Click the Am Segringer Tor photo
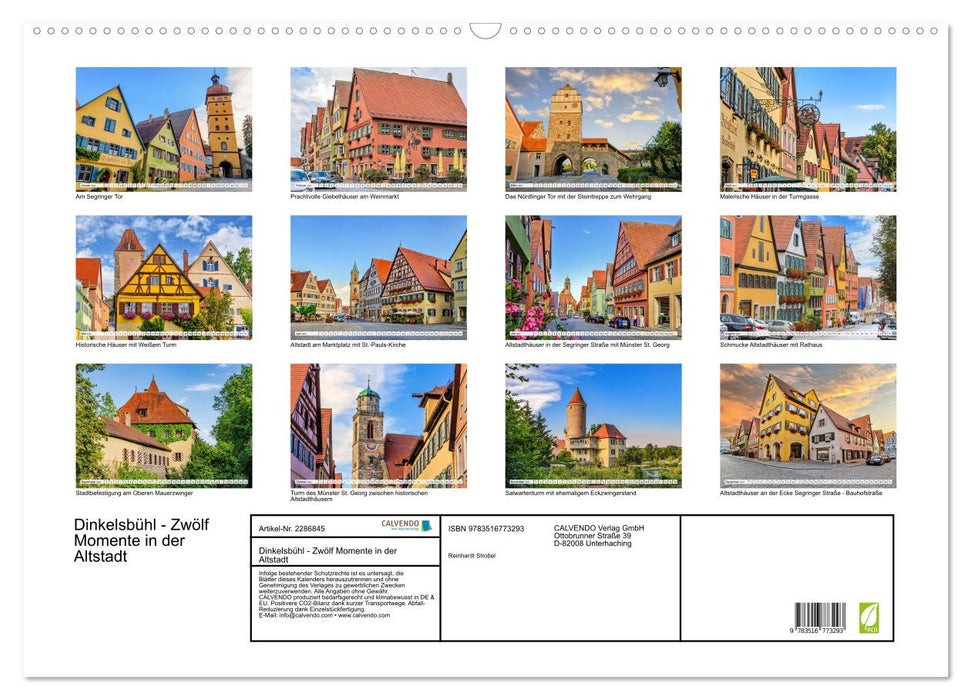Screen dimensions: 971x700 (163, 129)
